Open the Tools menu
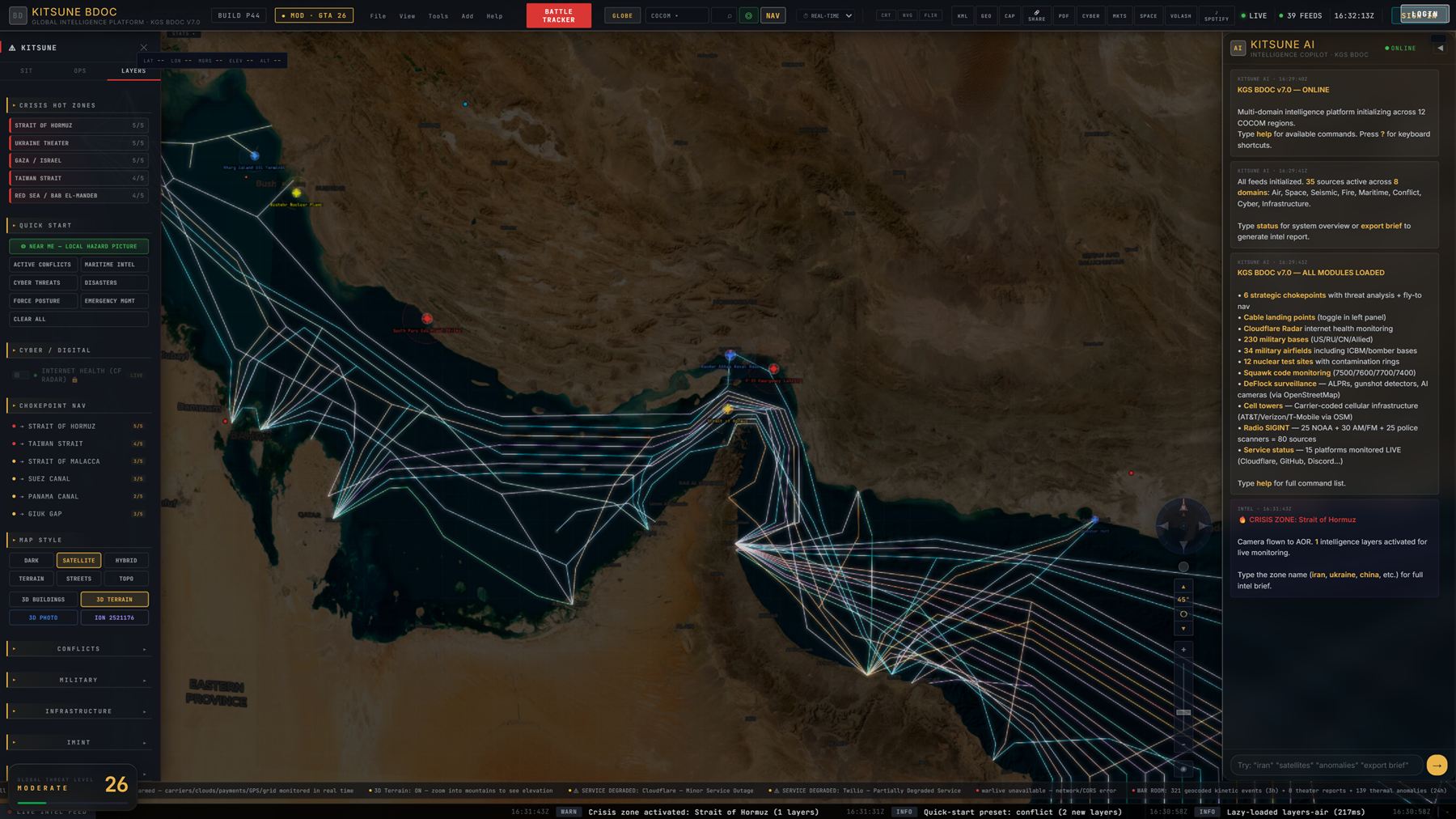 point(438,16)
